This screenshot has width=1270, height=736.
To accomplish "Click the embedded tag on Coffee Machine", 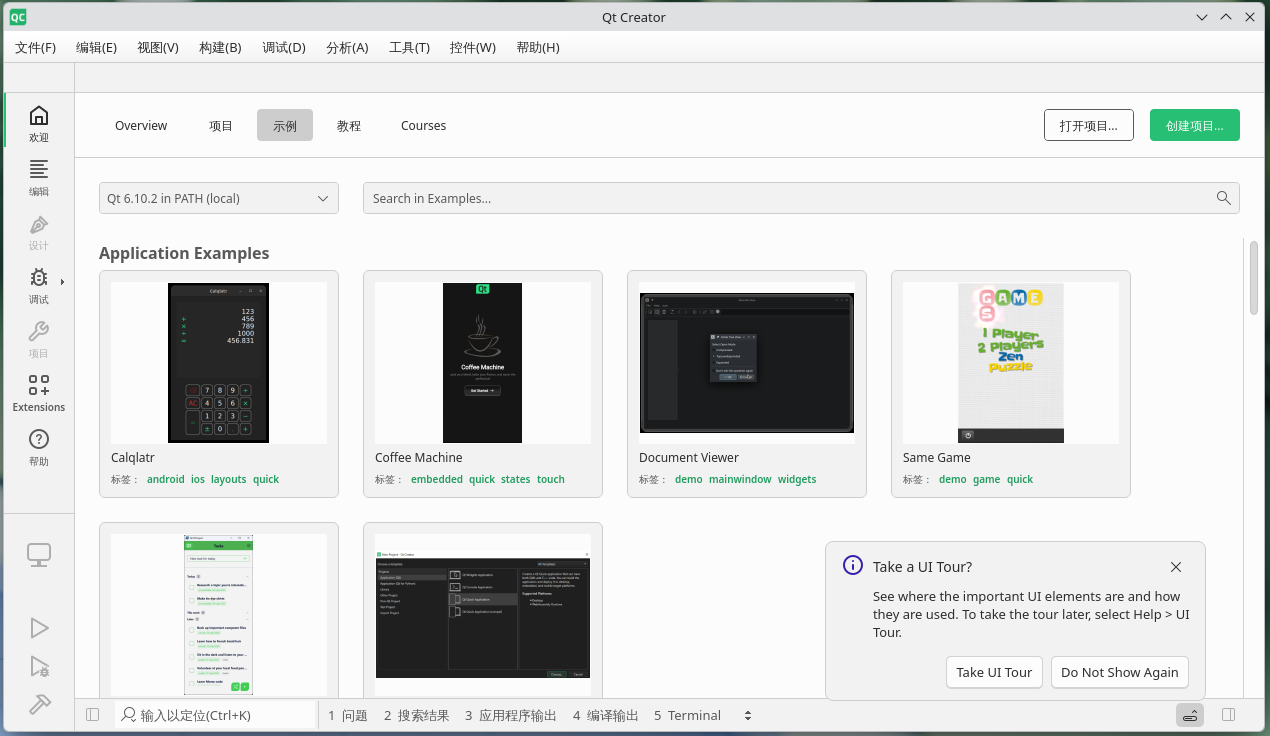I will tap(437, 479).
